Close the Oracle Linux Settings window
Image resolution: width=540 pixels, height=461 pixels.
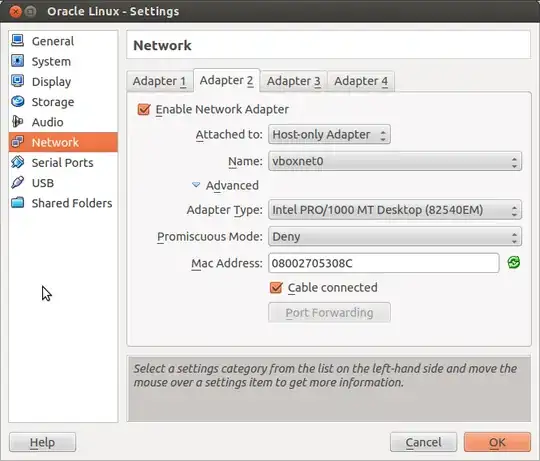pyautogui.click(x=15, y=11)
